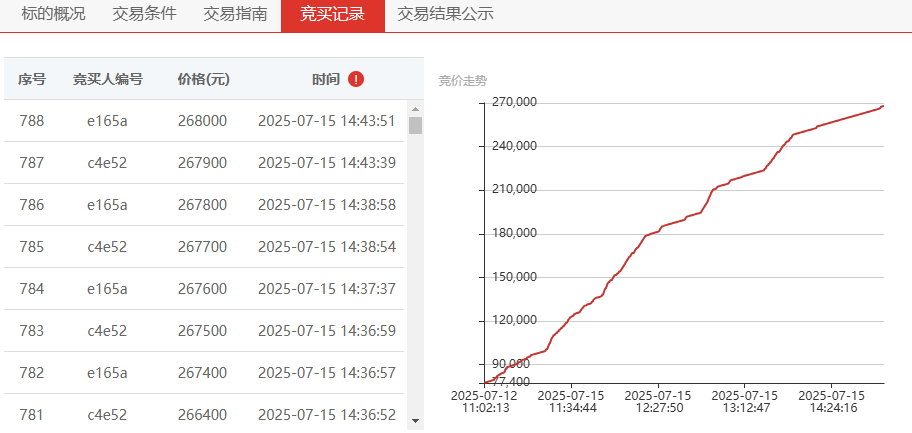Click the price 267500
The width and height of the screenshot is (912, 433).
click(x=202, y=331)
